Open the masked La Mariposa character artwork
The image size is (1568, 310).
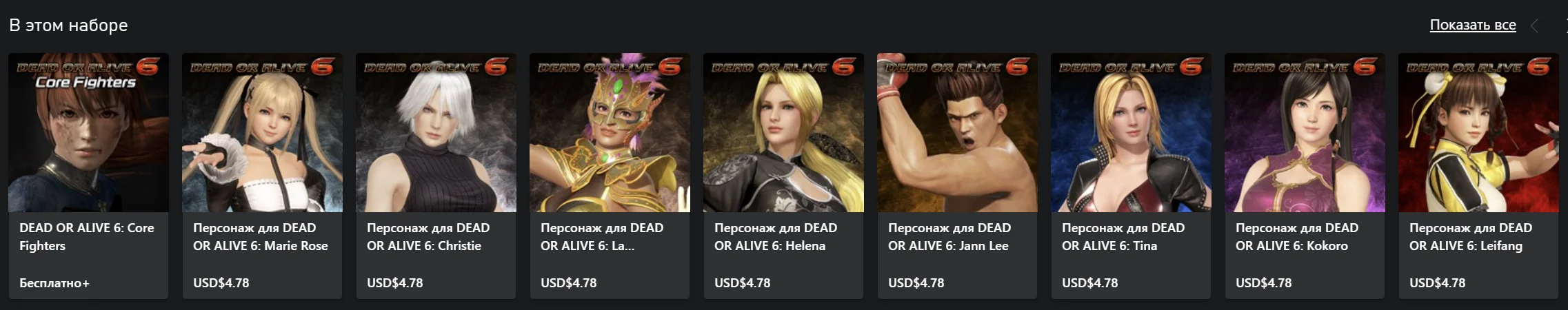610,132
